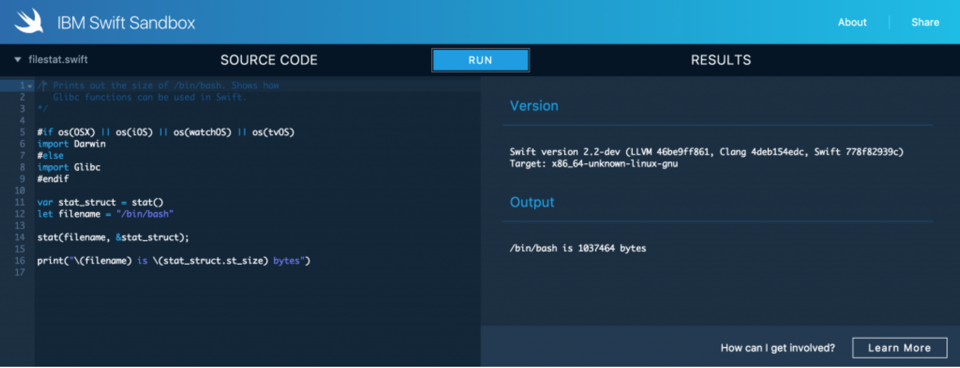Place cursor on 'import Darwin' line
The image size is (960, 368).
[71, 144]
